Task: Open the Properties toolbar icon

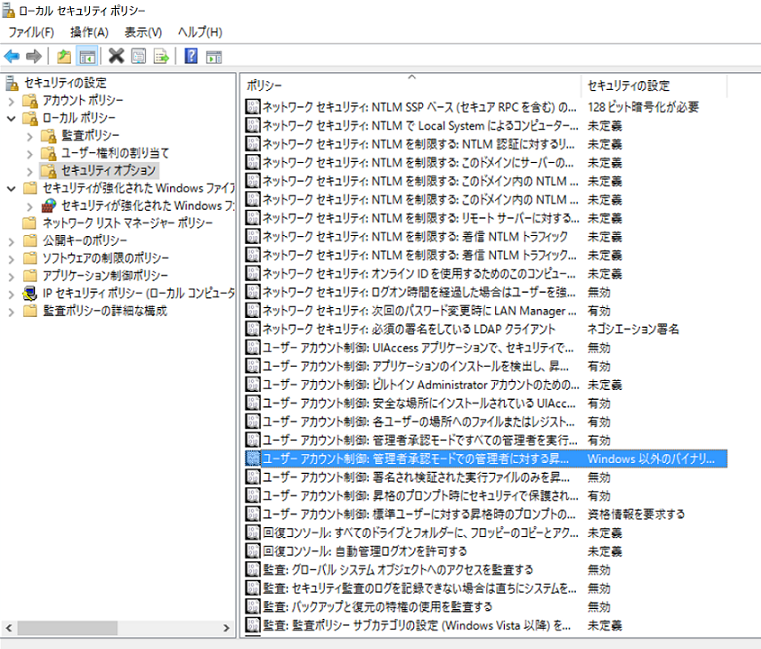Action: click(138, 56)
